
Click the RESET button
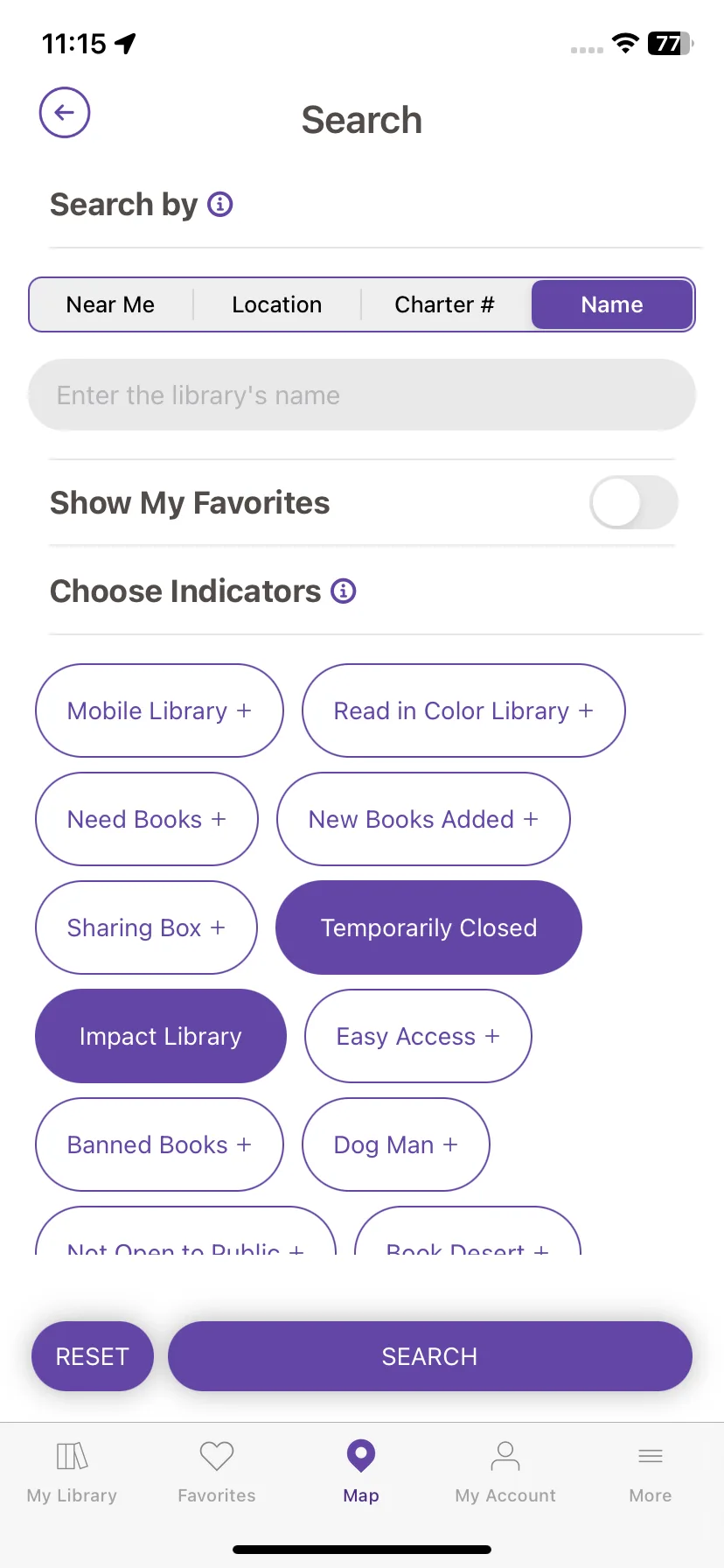(93, 1356)
